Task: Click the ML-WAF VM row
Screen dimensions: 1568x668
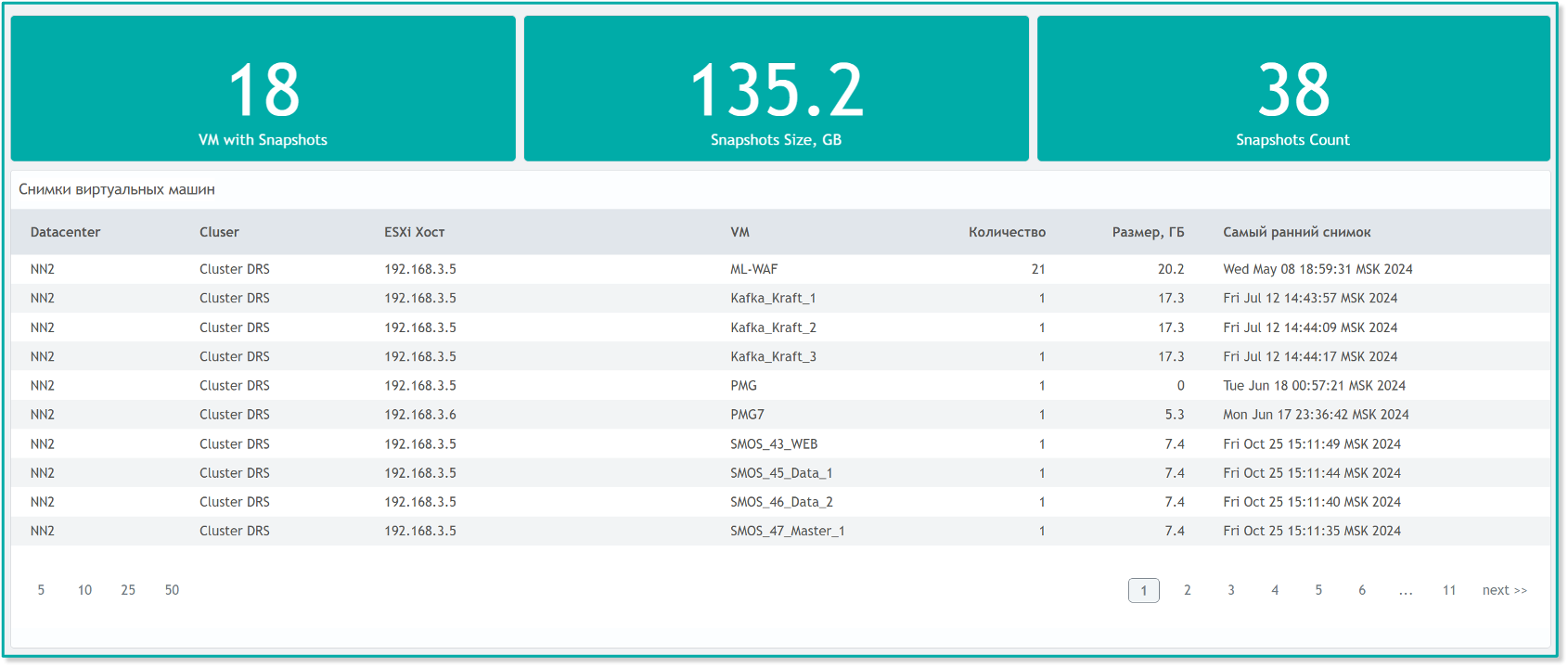Action: 753,269
